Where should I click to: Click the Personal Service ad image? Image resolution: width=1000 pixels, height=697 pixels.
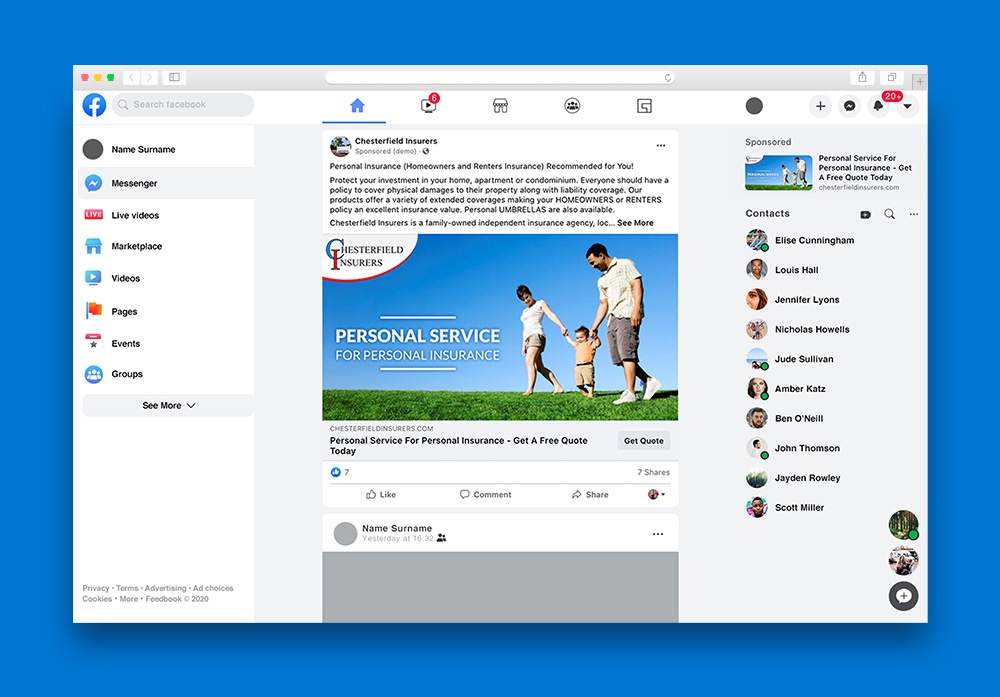tap(500, 327)
